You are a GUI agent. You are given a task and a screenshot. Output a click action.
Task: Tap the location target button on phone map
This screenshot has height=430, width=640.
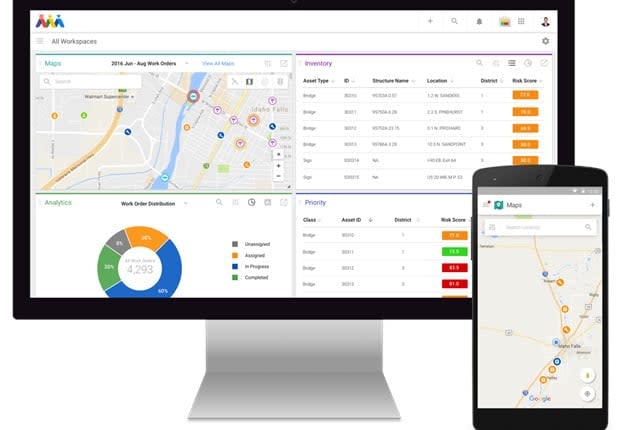coord(587,393)
